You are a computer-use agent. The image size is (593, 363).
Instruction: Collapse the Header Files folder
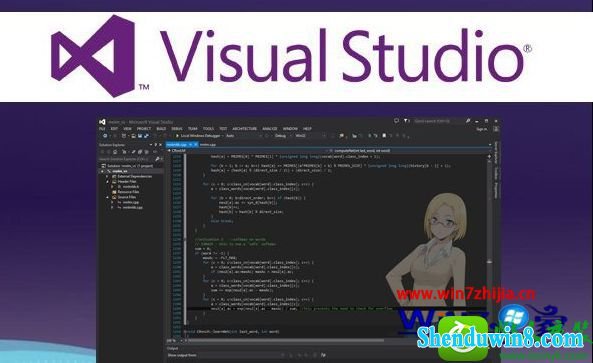tap(107, 182)
